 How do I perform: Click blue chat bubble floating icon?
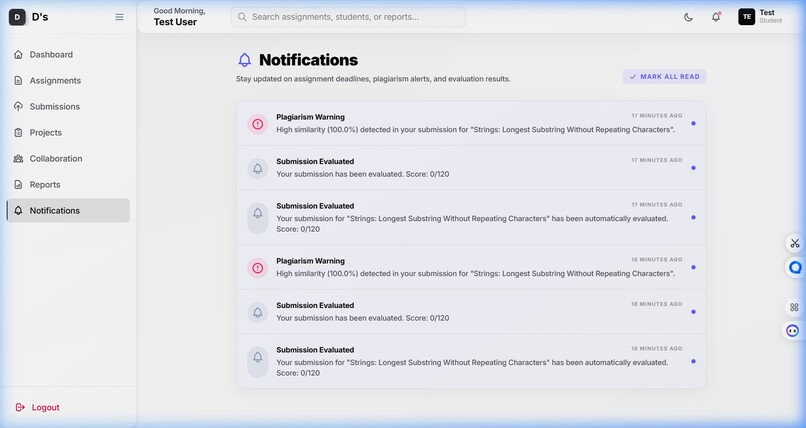(x=795, y=268)
